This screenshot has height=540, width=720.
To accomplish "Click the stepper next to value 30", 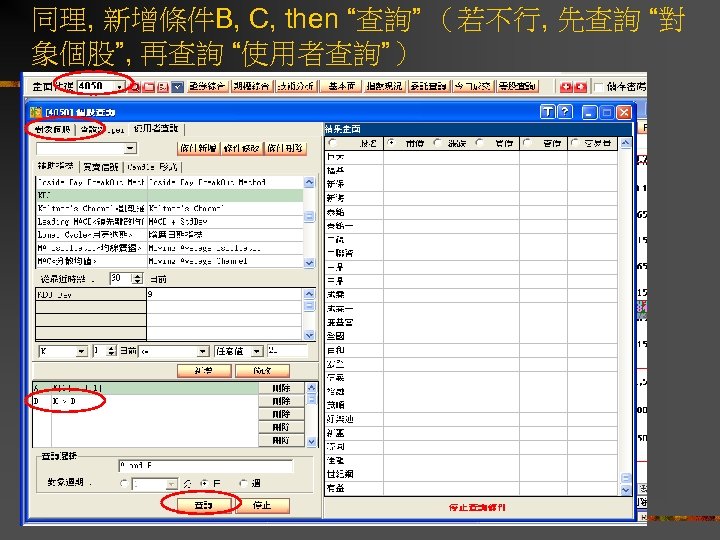I will [137, 278].
